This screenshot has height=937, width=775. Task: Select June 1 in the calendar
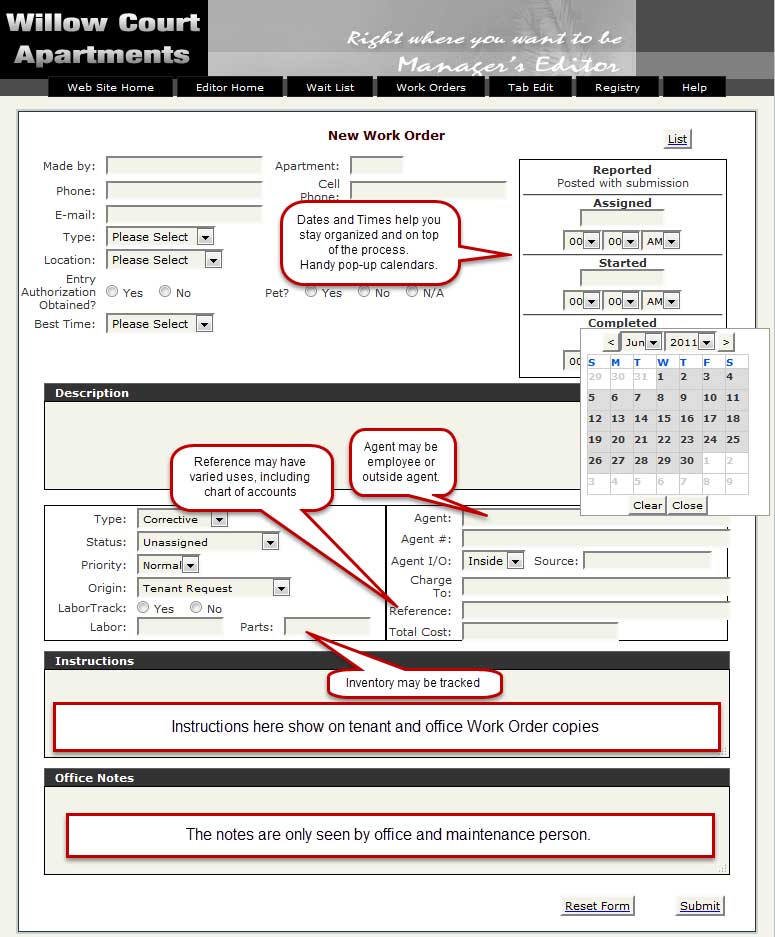660,376
